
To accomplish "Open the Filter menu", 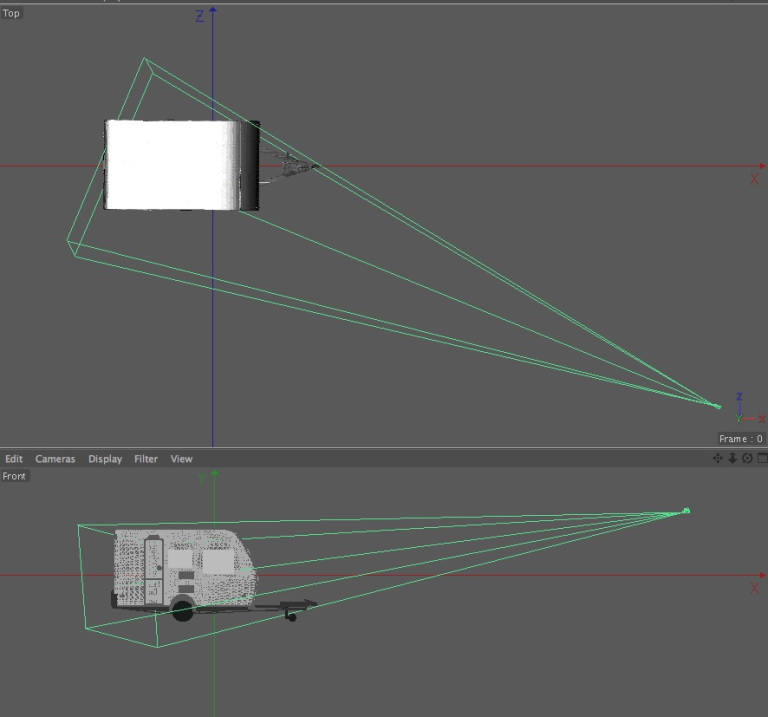I will coord(146,459).
